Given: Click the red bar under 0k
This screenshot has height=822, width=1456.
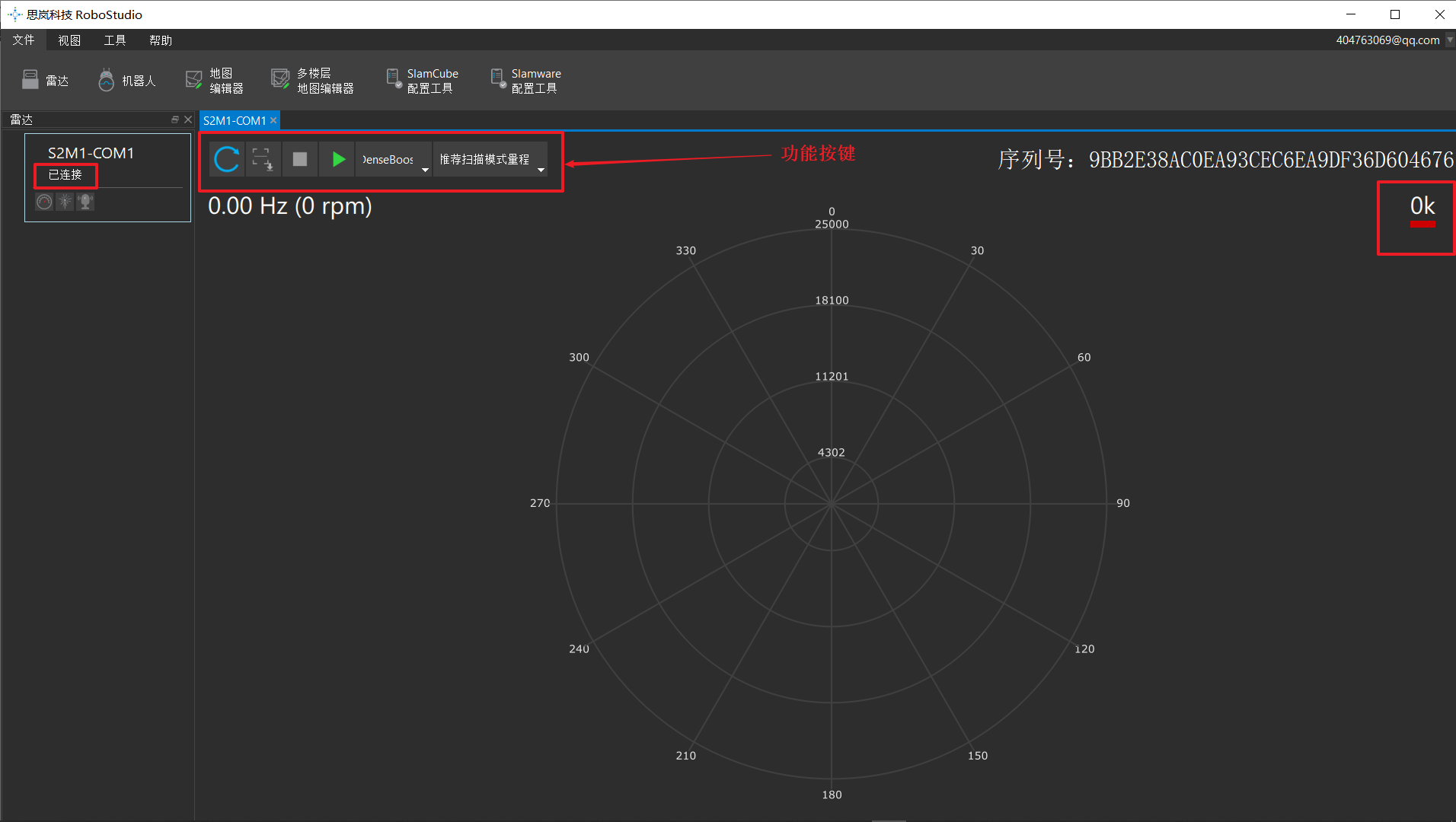Looking at the screenshot, I should click(x=1422, y=225).
